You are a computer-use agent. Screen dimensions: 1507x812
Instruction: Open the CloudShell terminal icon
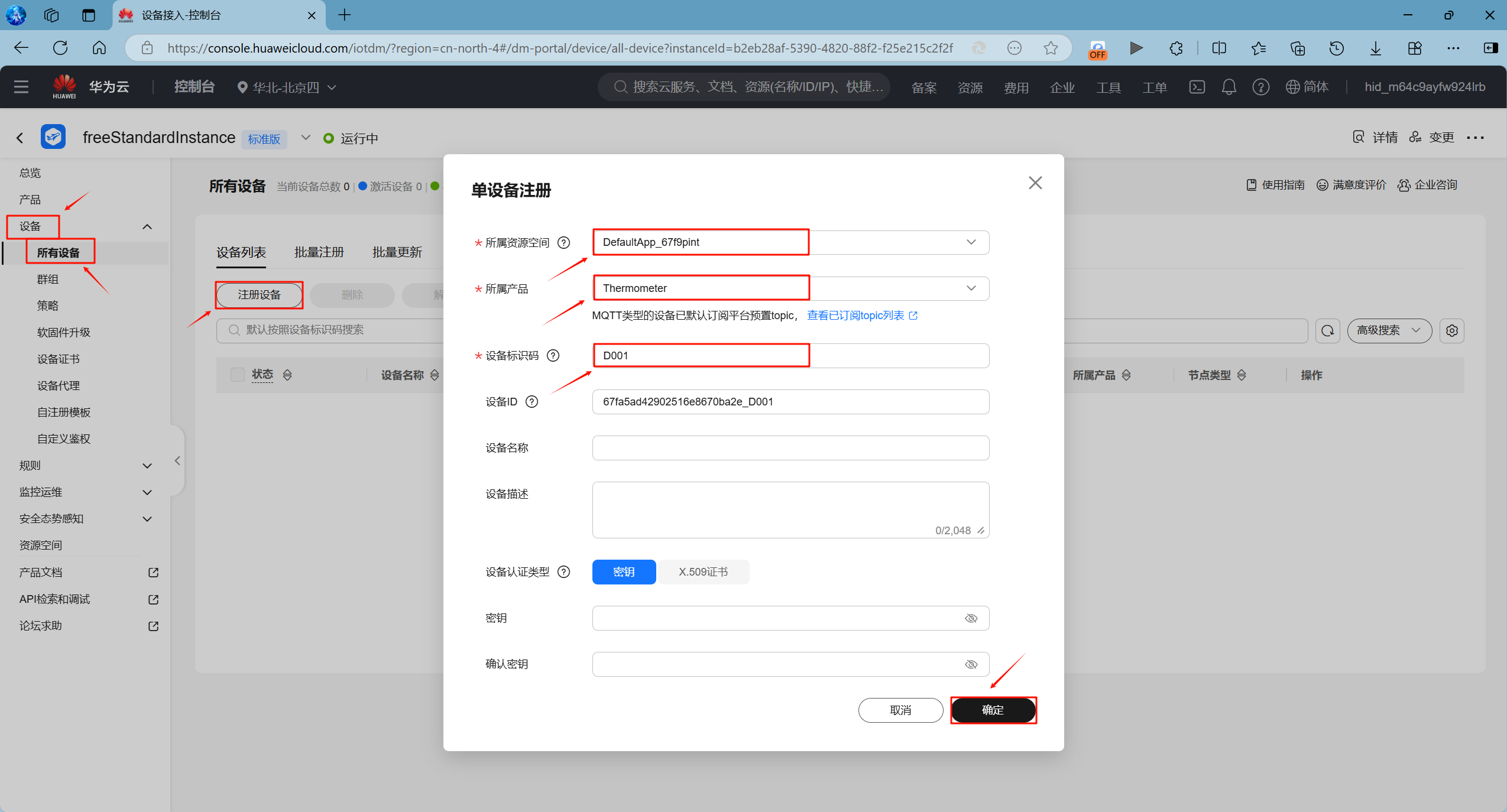point(1197,87)
